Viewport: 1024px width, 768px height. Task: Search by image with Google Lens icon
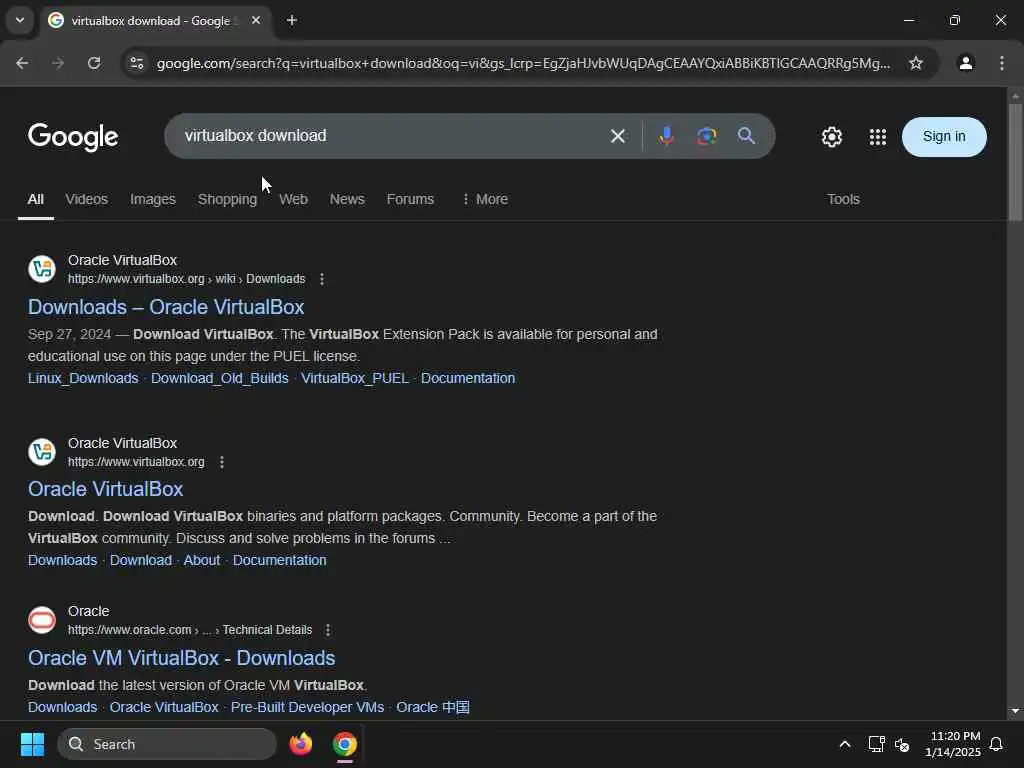coord(706,136)
